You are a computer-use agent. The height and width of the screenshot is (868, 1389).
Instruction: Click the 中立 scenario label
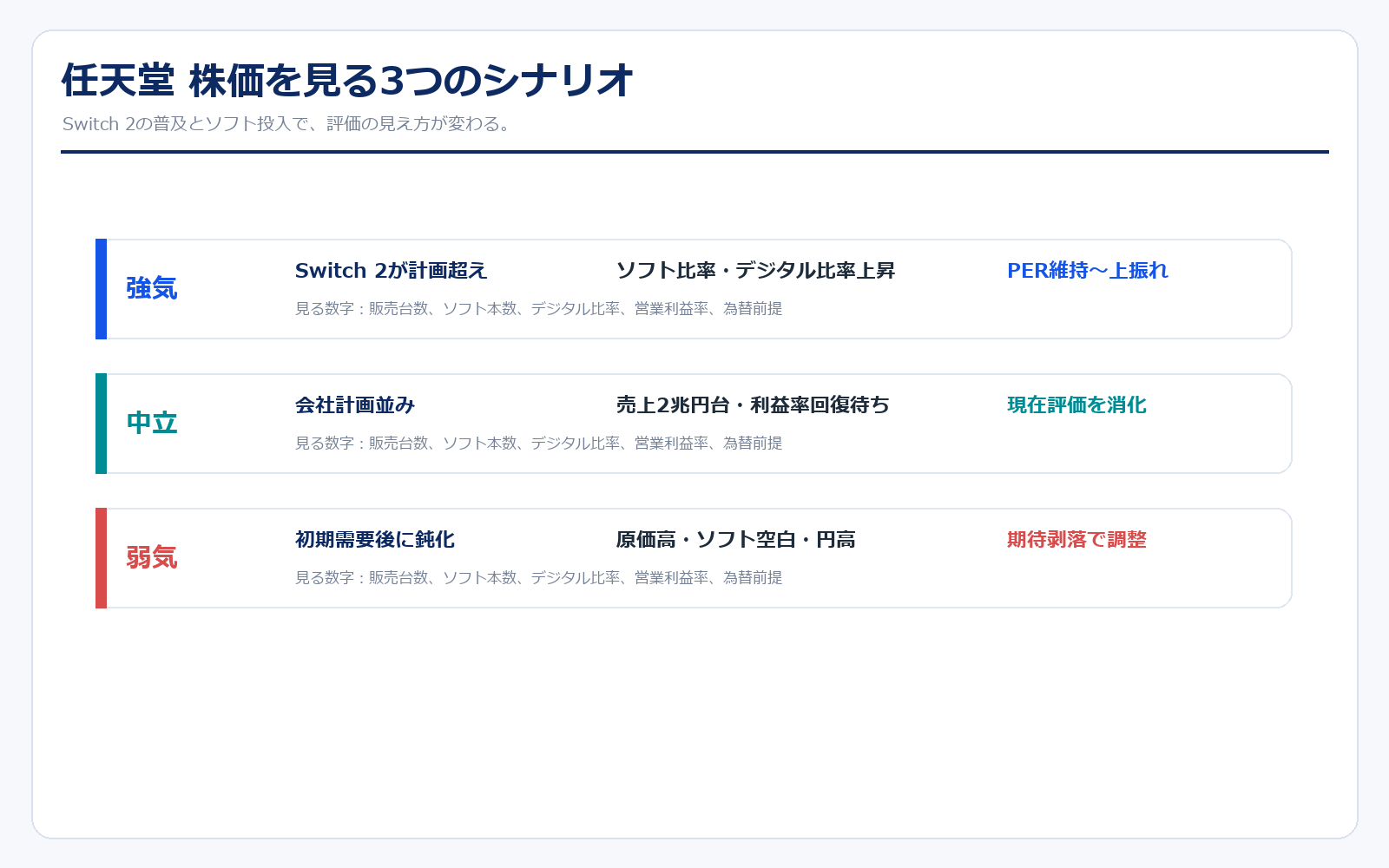152,423
